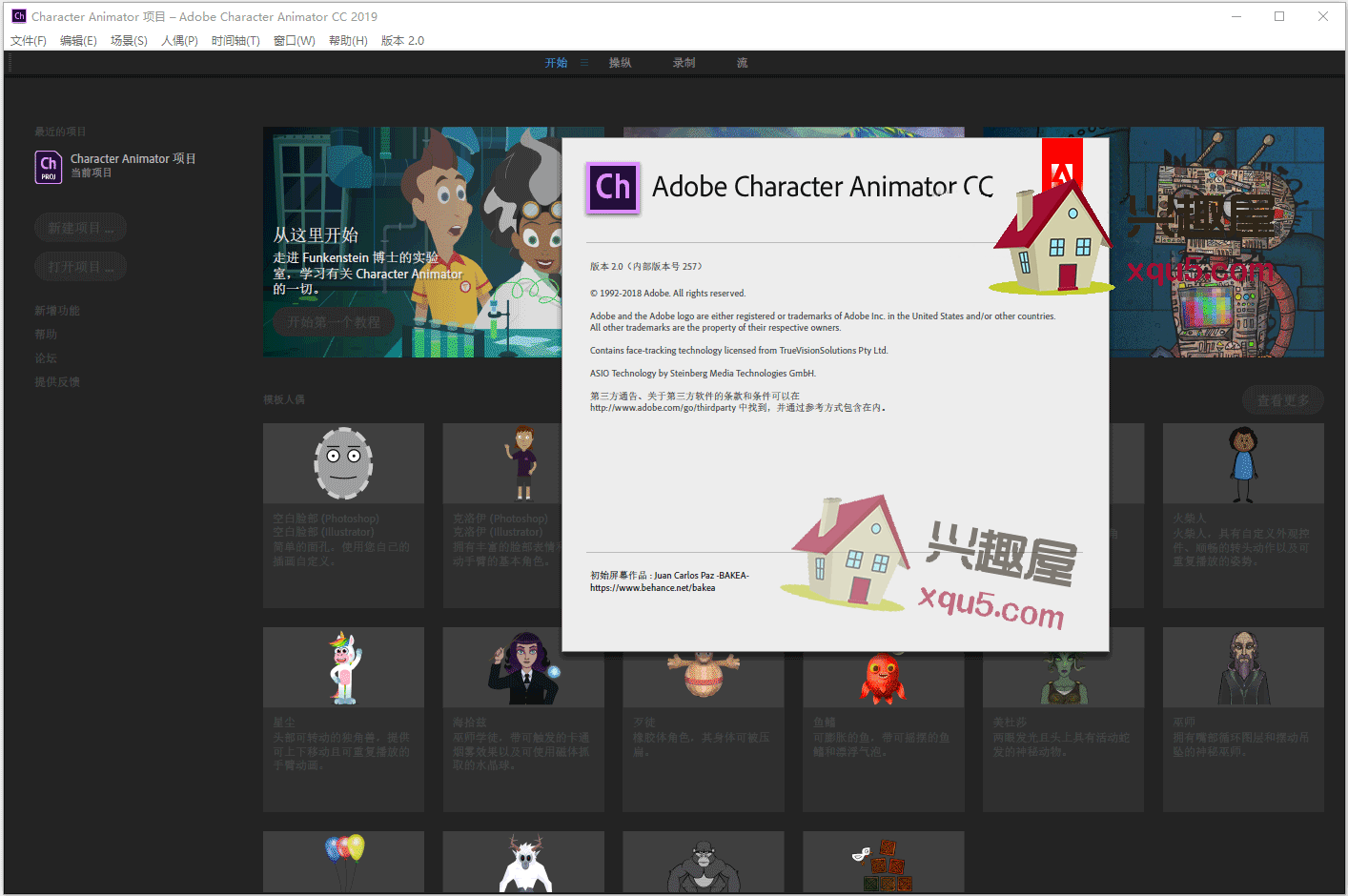Click the 版本 2.0 build number text
The width and height of the screenshot is (1348, 896).
[645, 267]
